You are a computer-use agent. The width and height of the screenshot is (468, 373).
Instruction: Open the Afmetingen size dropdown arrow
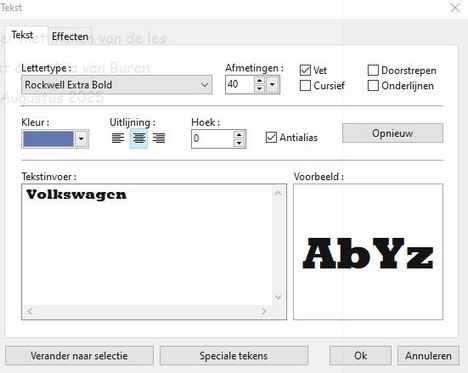(x=272, y=85)
